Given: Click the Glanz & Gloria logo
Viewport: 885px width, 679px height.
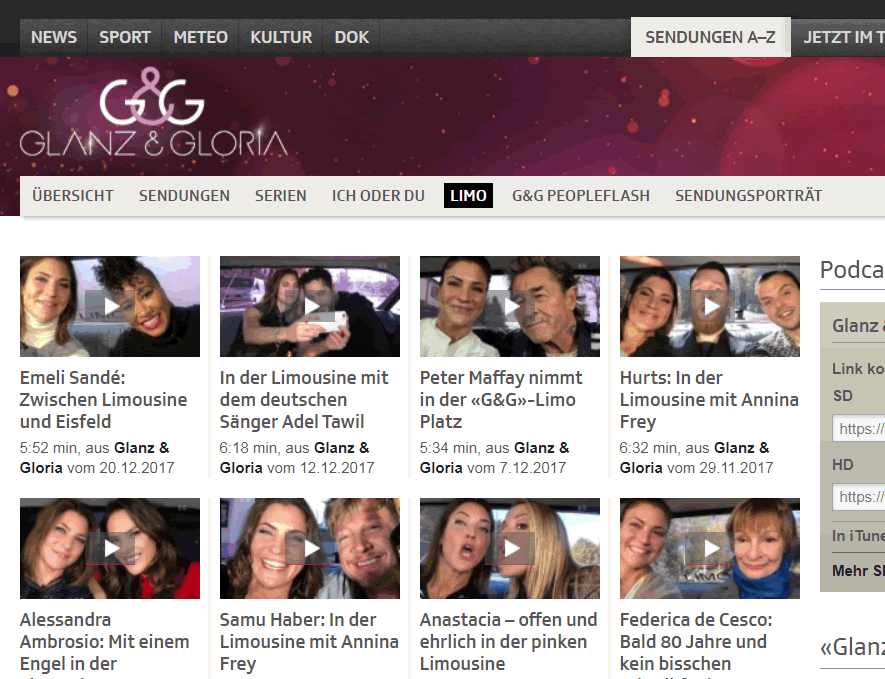Looking at the screenshot, I should tap(153, 113).
